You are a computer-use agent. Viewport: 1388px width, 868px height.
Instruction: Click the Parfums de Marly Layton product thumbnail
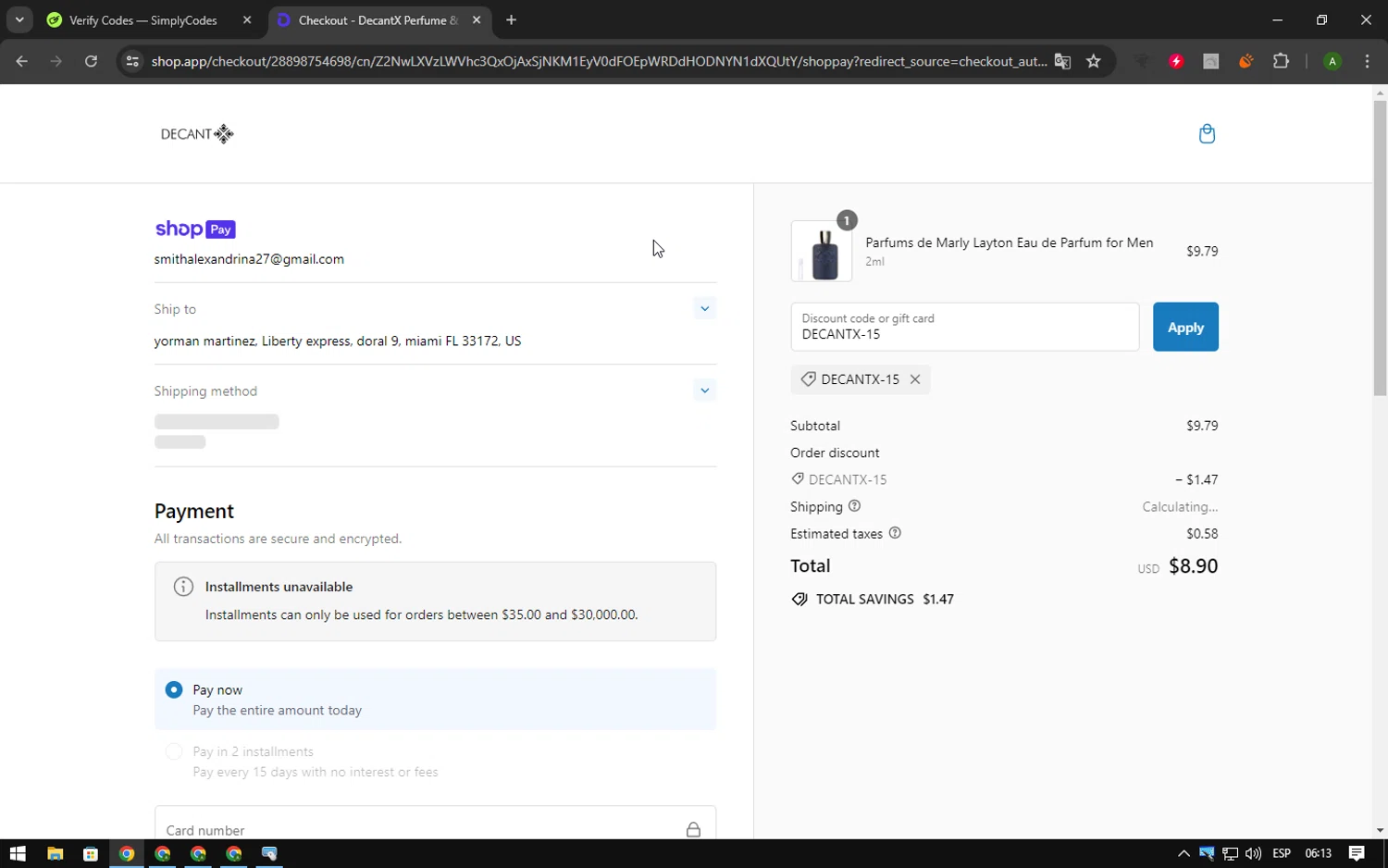(x=822, y=251)
